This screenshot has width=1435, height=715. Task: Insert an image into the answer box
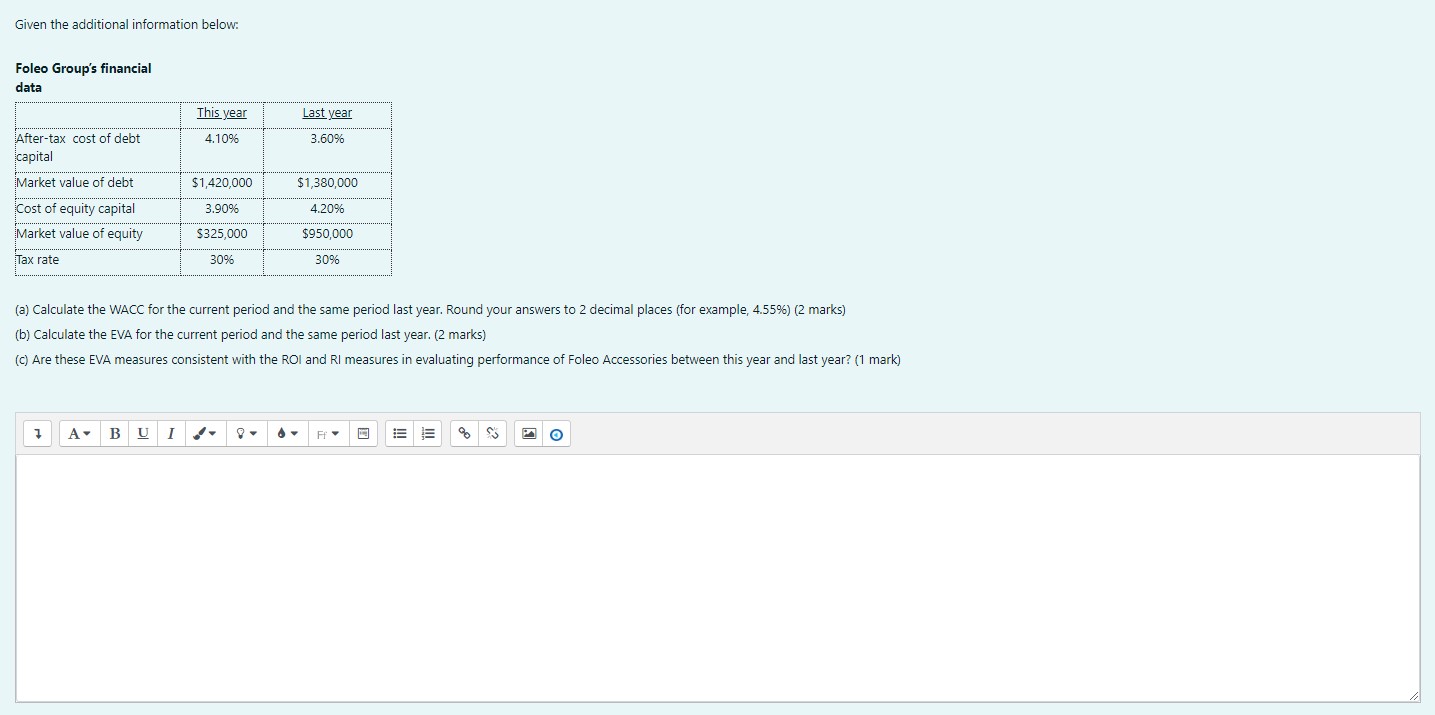528,433
